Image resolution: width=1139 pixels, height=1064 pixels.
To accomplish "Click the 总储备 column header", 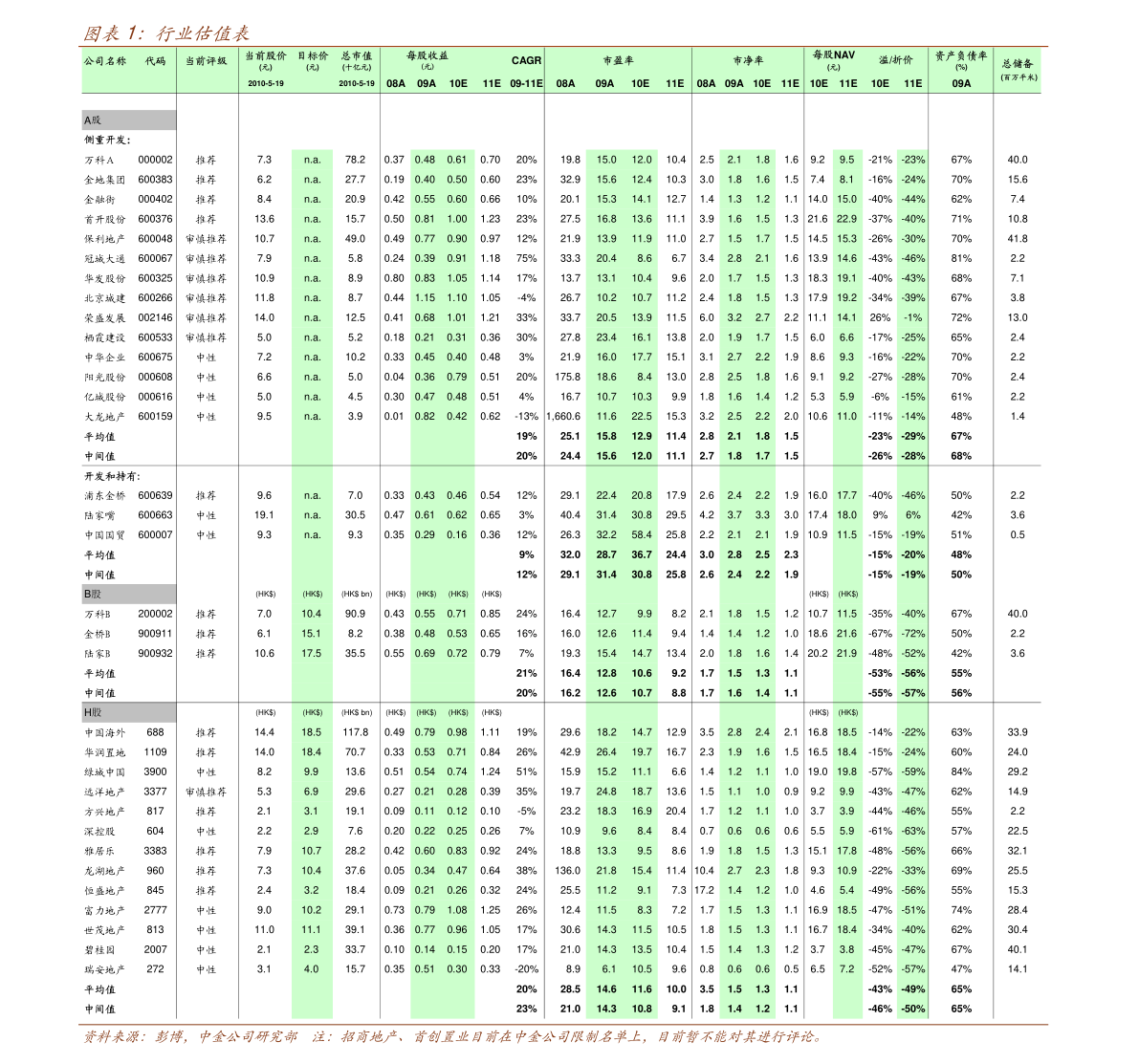I will point(1018,64).
